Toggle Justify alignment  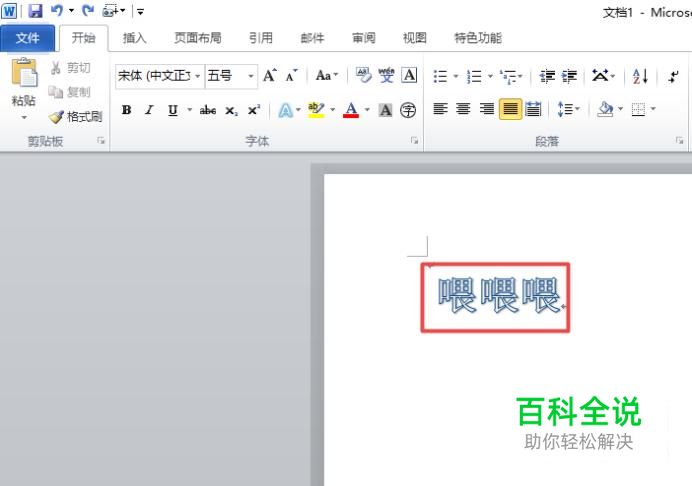(510, 109)
